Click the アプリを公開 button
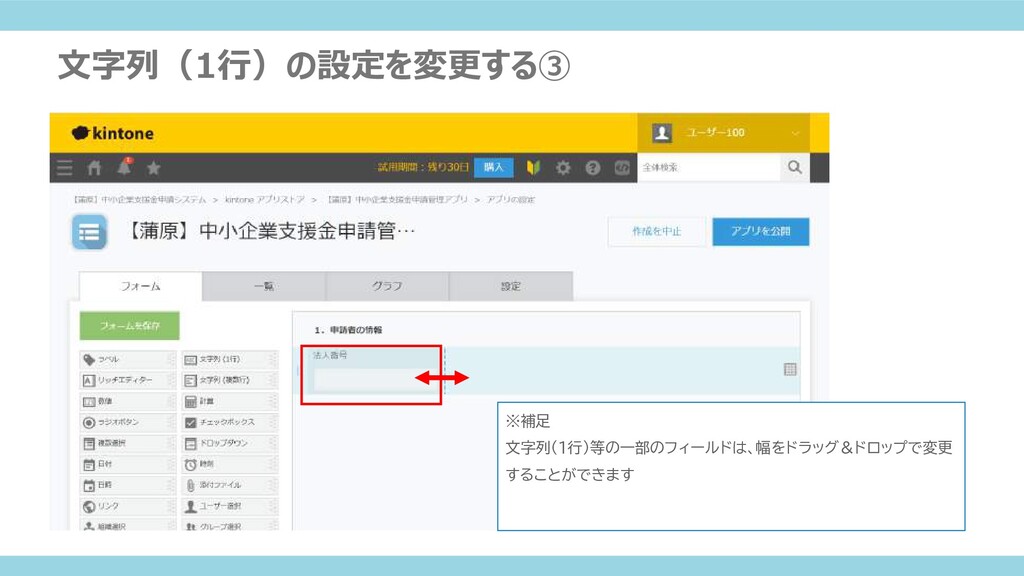The height and width of the screenshot is (576, 1024). 761,231
